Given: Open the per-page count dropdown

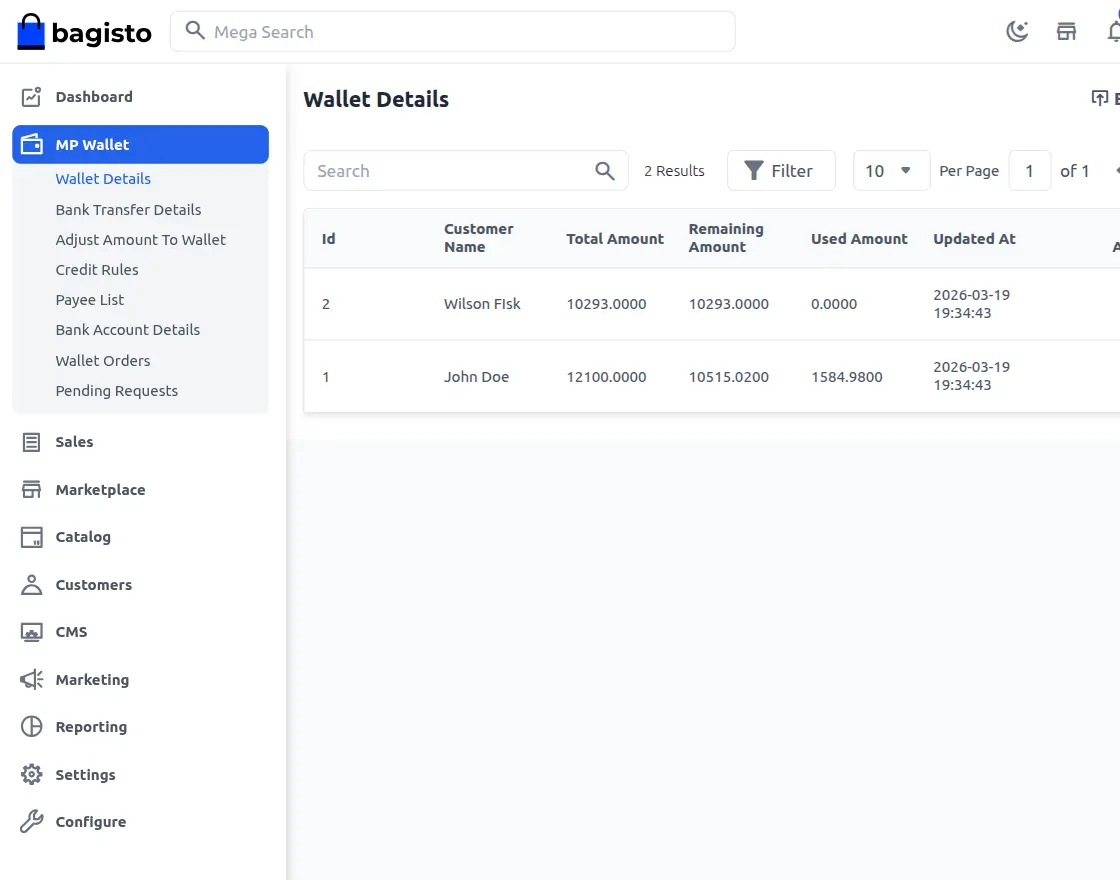Looking at the screenshot, I should [x=890, y=170].
